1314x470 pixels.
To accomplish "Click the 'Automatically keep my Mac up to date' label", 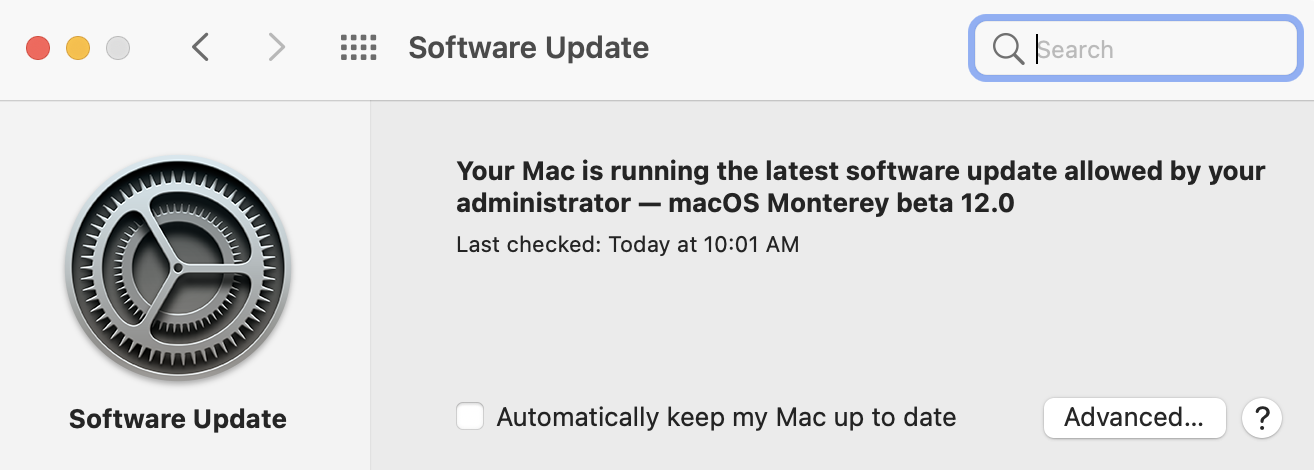I will 726,417.
